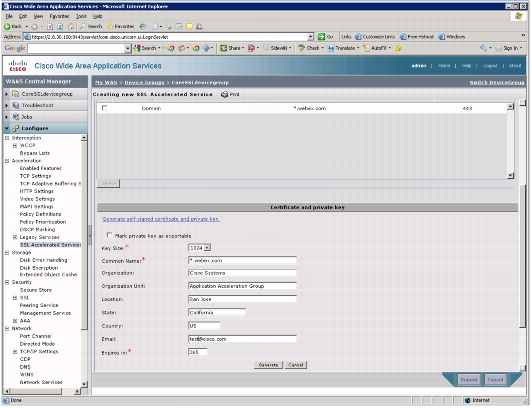The width and height of the screenshot is (532, 408).
Task: Click Sign In on Google toolbar
Action: pyautogui.click(x=509, y=48)
